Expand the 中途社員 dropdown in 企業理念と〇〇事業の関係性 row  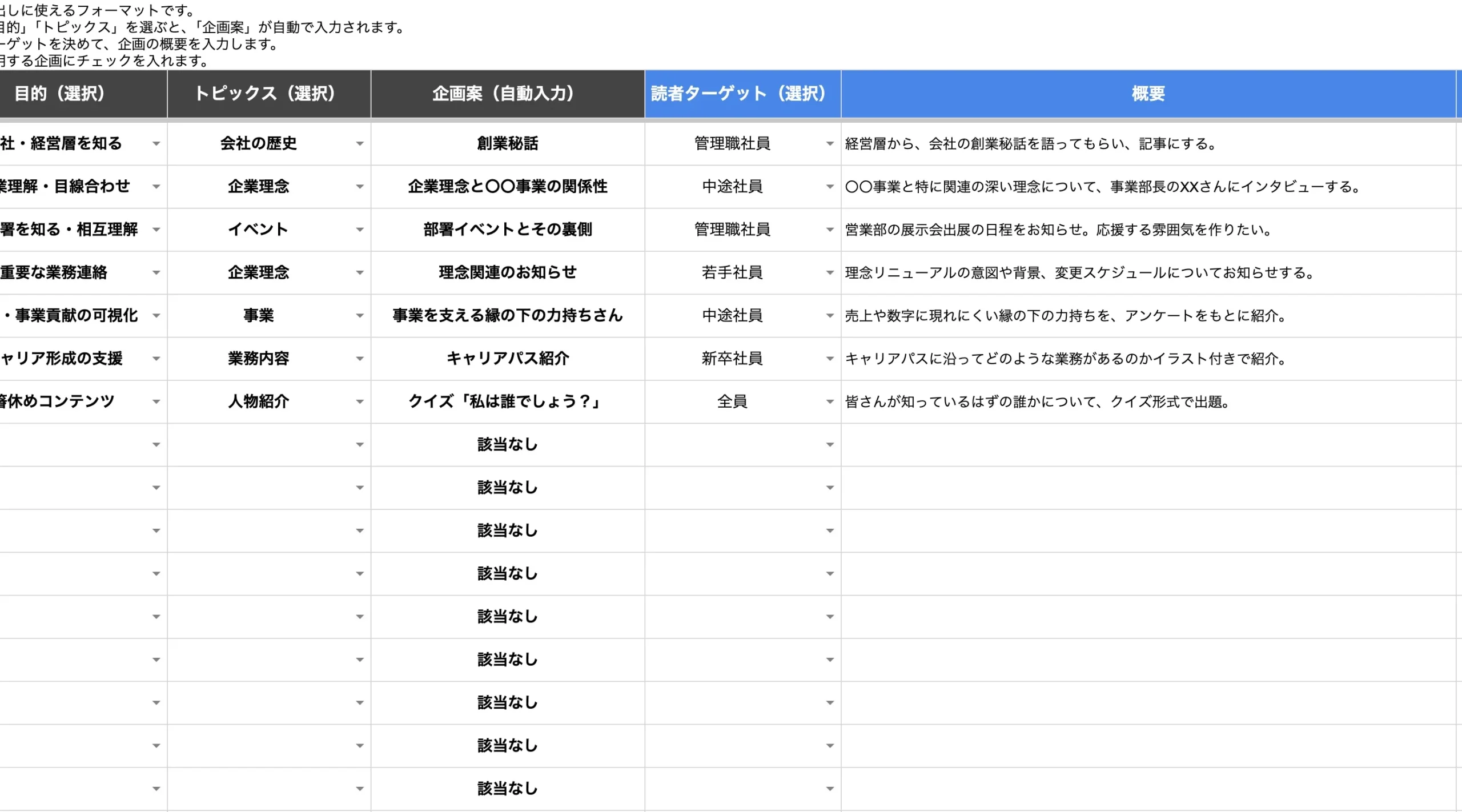click(x=830, y=187)
